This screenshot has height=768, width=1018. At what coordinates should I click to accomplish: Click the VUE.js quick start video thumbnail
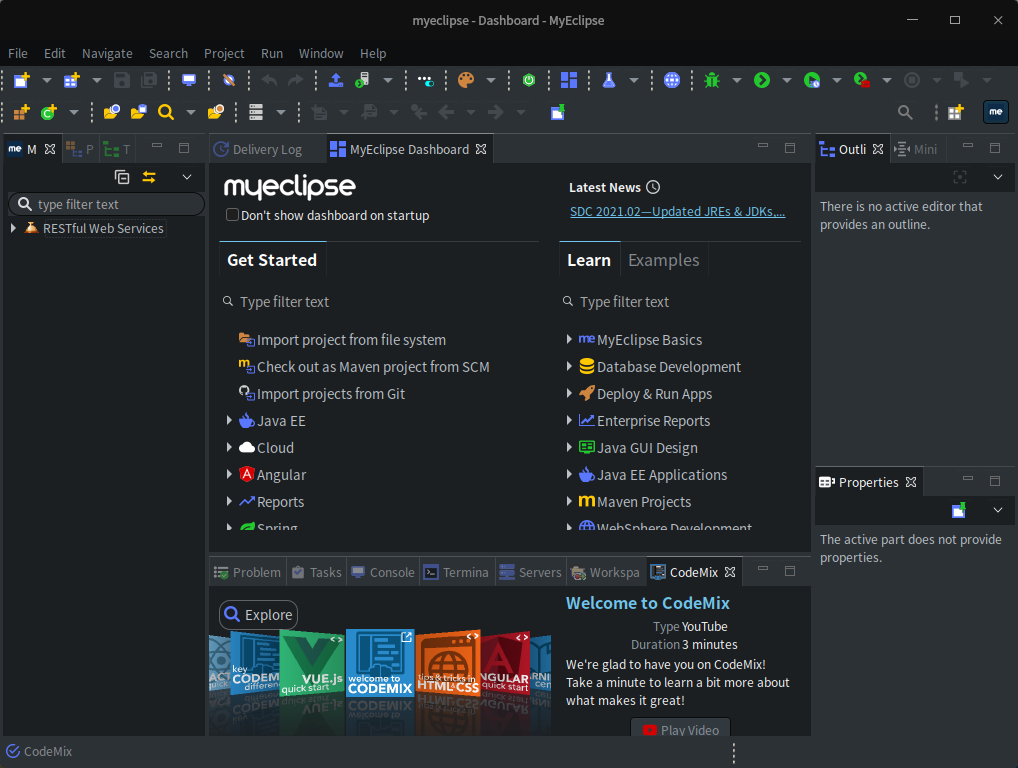tap(312, 665)
